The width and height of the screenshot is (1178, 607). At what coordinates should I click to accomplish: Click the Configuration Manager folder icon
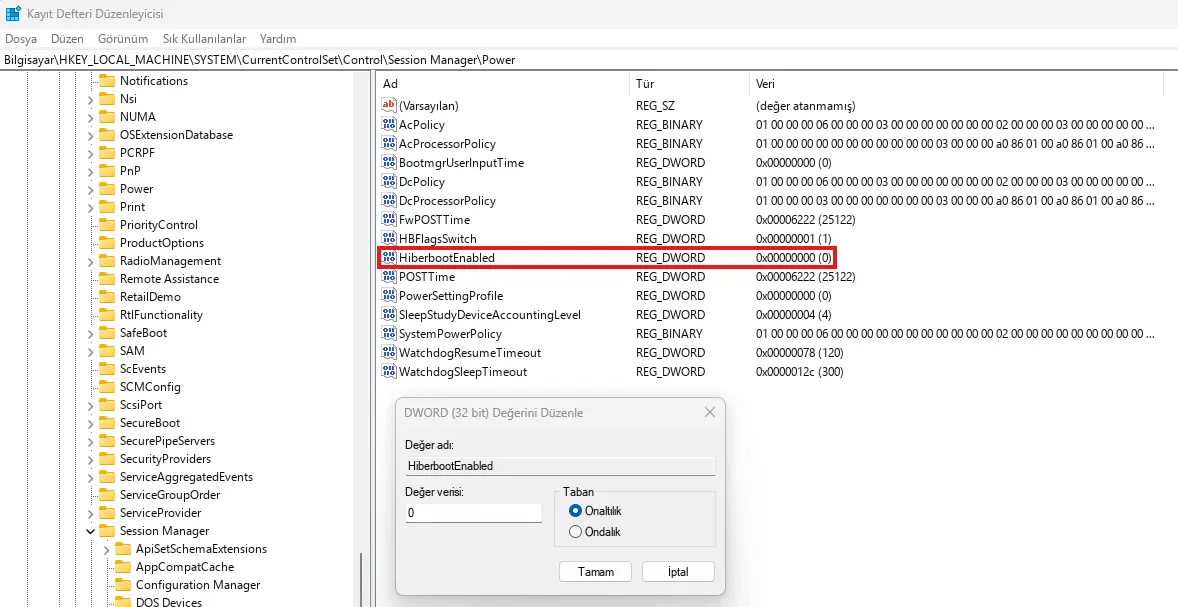point(122,584)
